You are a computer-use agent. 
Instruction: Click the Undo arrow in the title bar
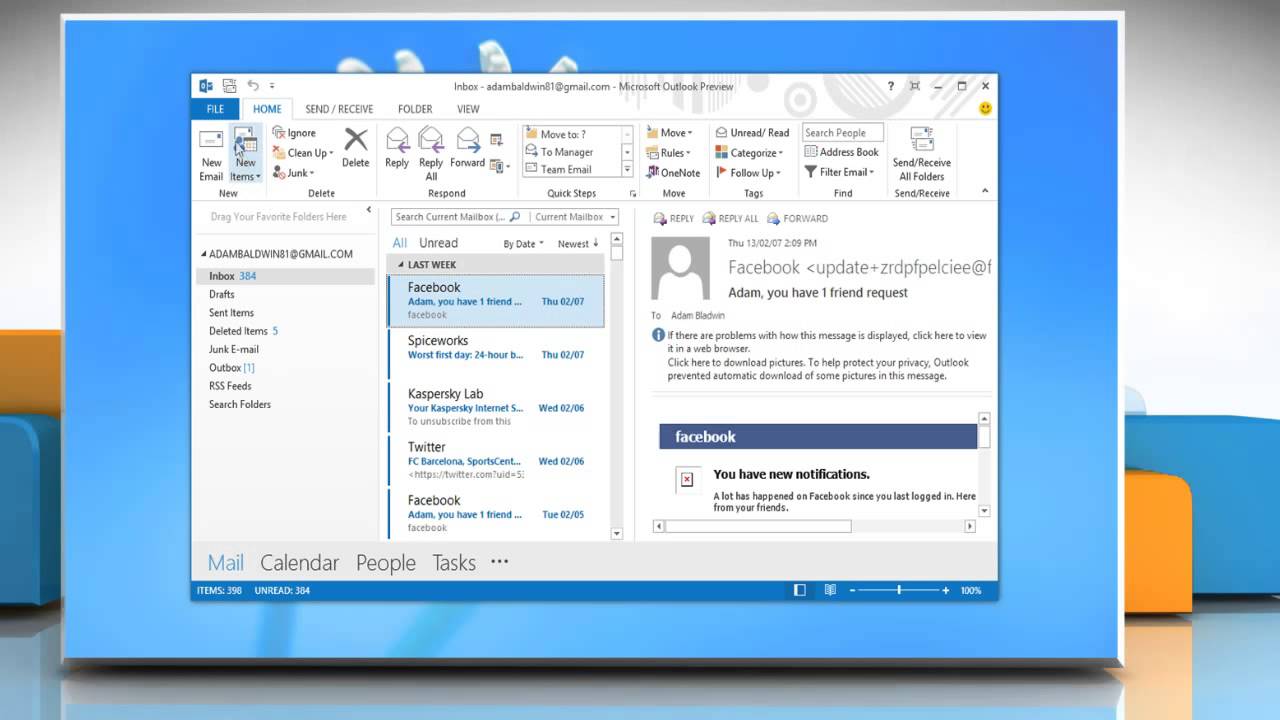pos(253,86)
